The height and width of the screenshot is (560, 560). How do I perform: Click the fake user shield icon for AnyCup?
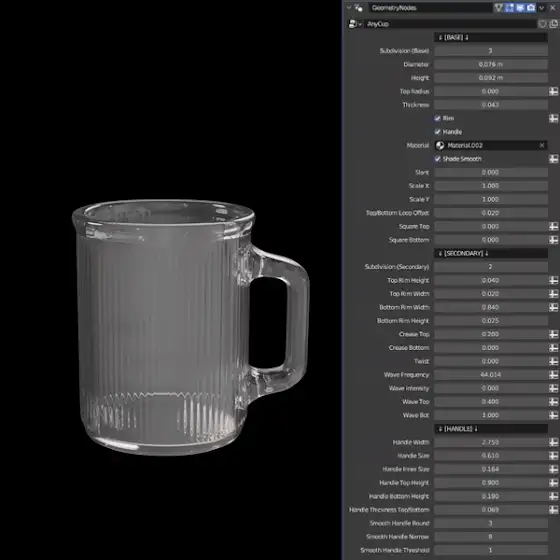tap(542, 24)
